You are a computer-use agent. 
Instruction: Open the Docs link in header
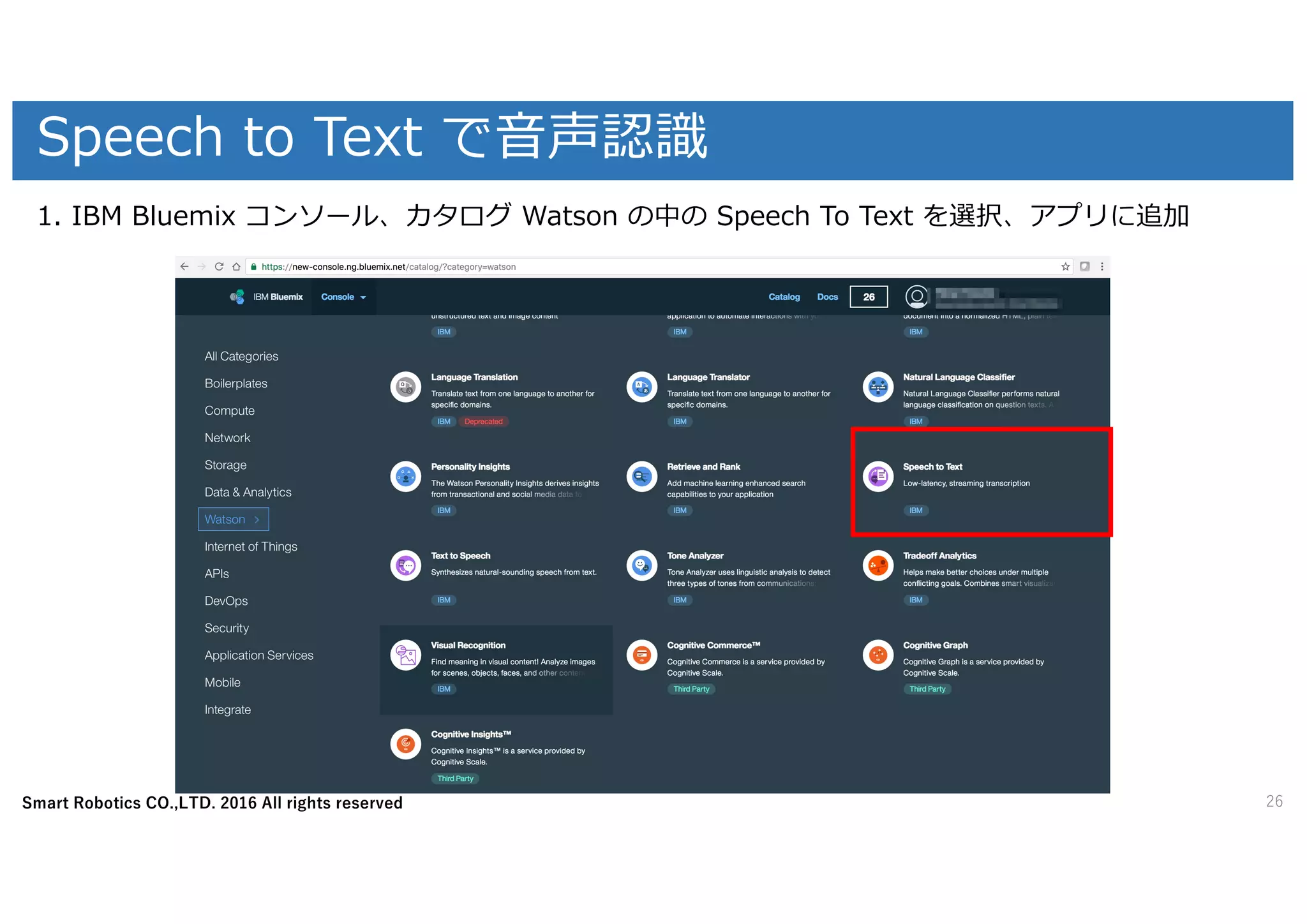point(827,297)
